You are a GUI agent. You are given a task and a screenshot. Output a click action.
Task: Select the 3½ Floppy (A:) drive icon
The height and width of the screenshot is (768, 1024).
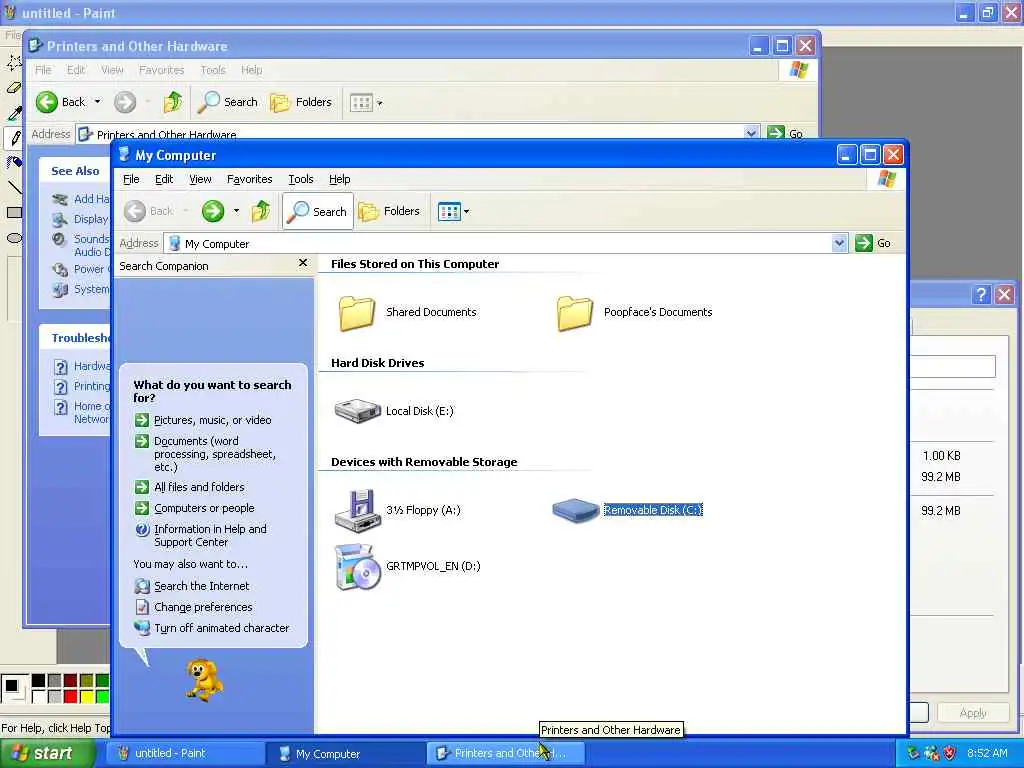click(357, 511)
